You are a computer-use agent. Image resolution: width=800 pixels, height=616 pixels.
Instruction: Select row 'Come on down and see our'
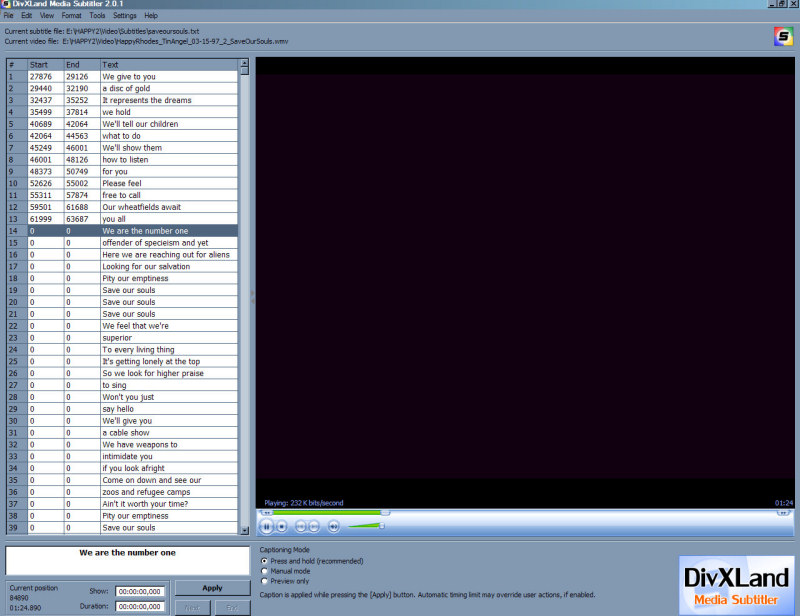(x=122, y=480)
